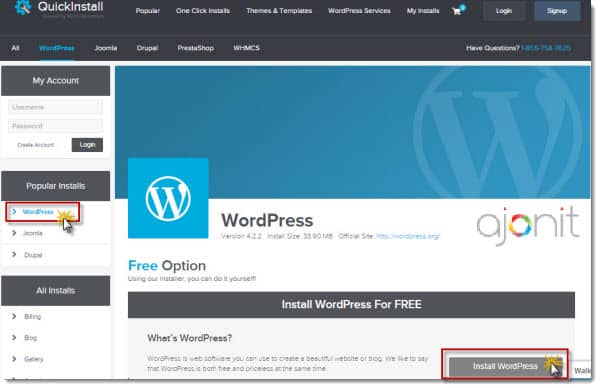
Task: Open One Click Installs menu
Action: pos(203,11)
